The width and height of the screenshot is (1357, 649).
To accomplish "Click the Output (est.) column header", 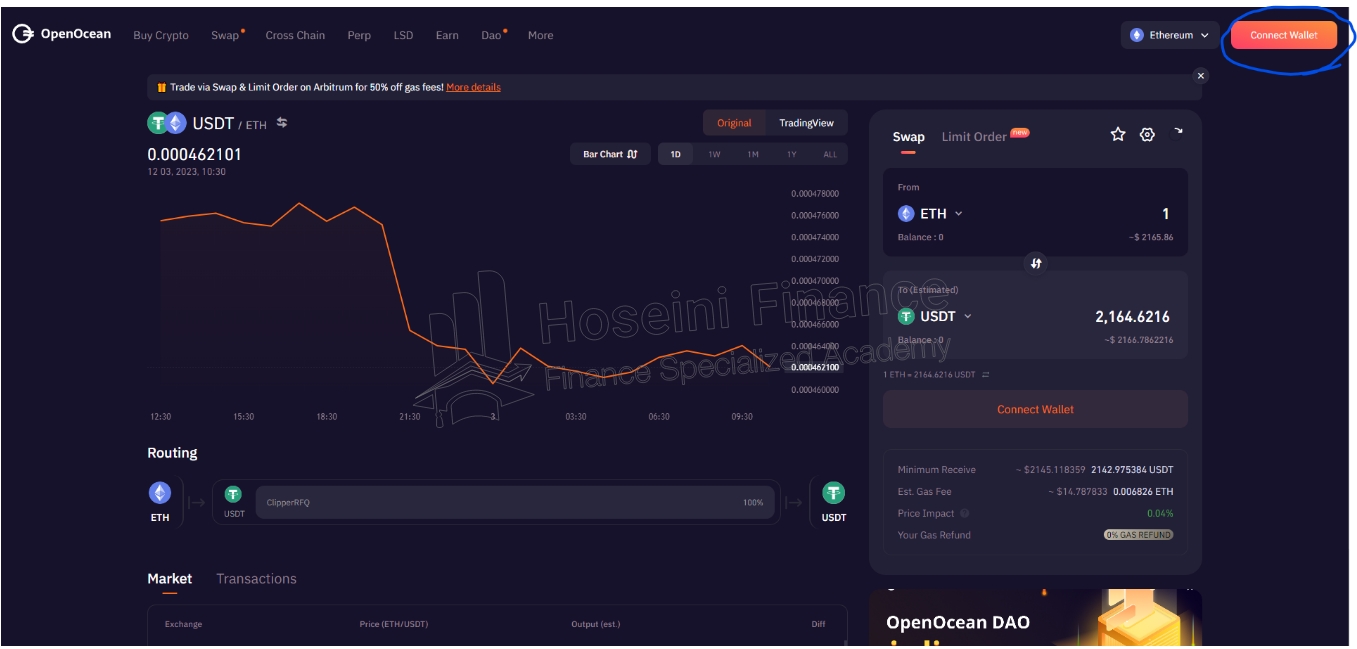I will click(596, 624).
